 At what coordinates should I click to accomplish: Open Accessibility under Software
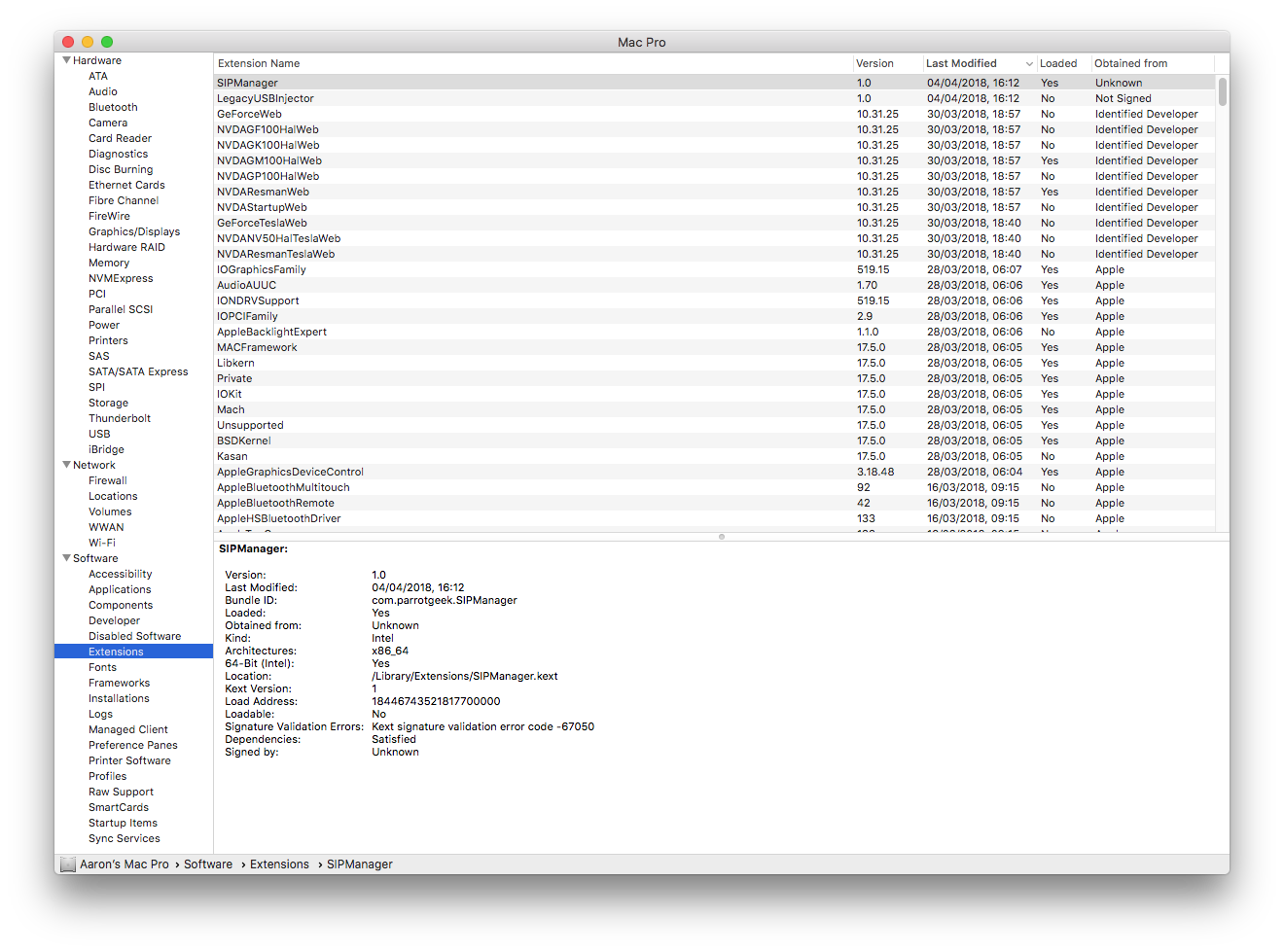pyautogui.click(x=121, y=574)
